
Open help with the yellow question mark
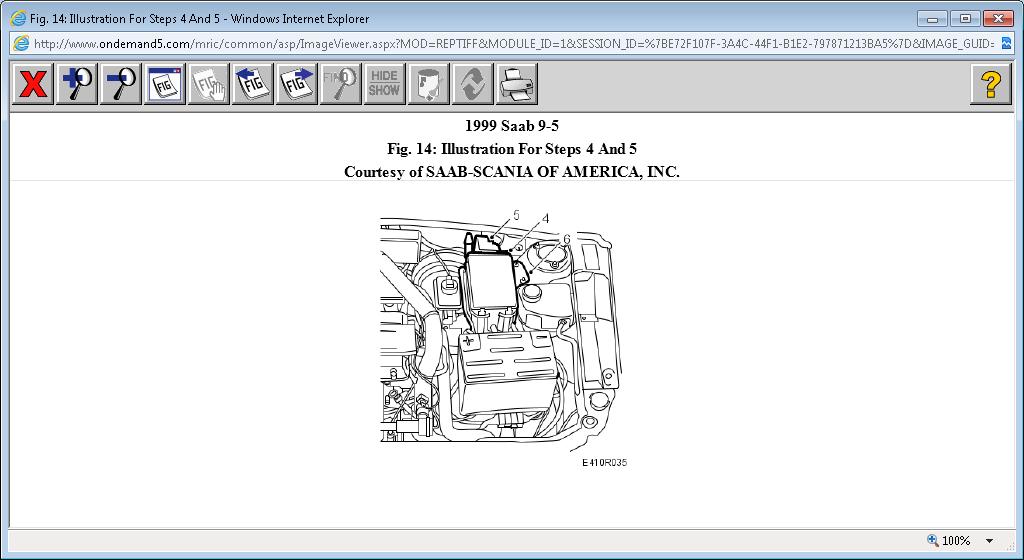(x=991, y=84)
